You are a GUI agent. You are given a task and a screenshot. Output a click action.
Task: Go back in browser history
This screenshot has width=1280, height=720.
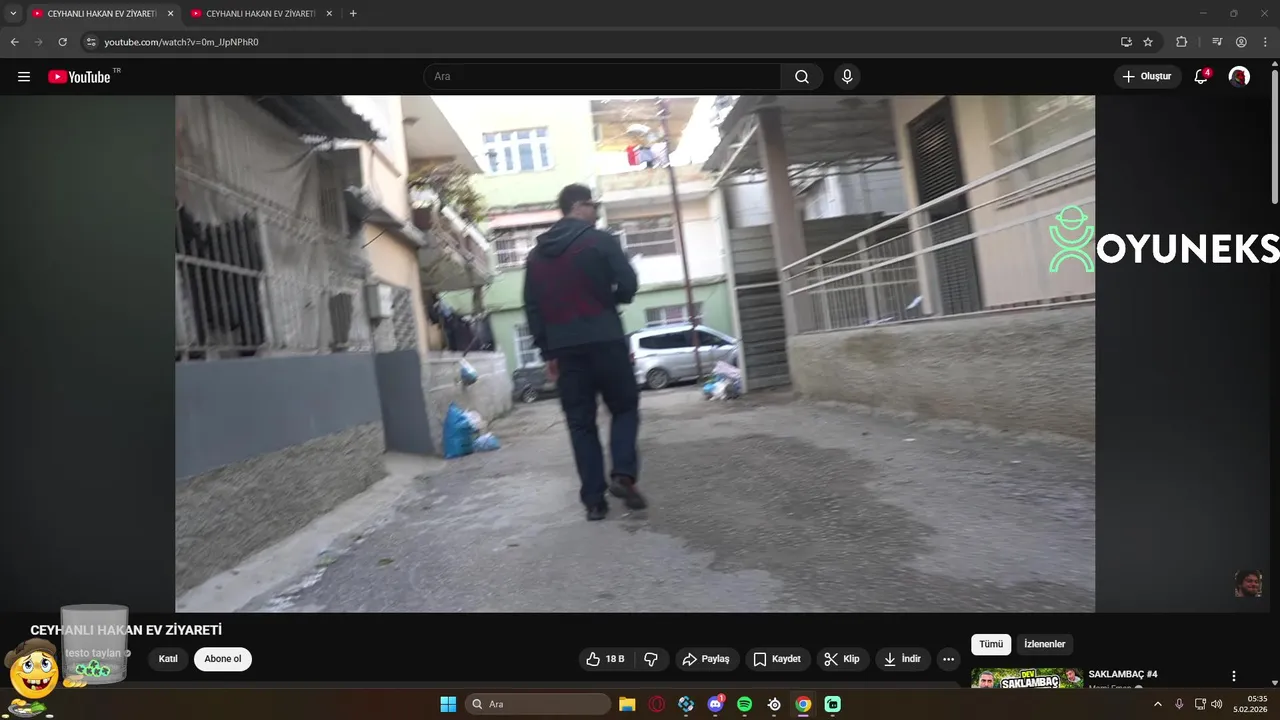point(14,42)
